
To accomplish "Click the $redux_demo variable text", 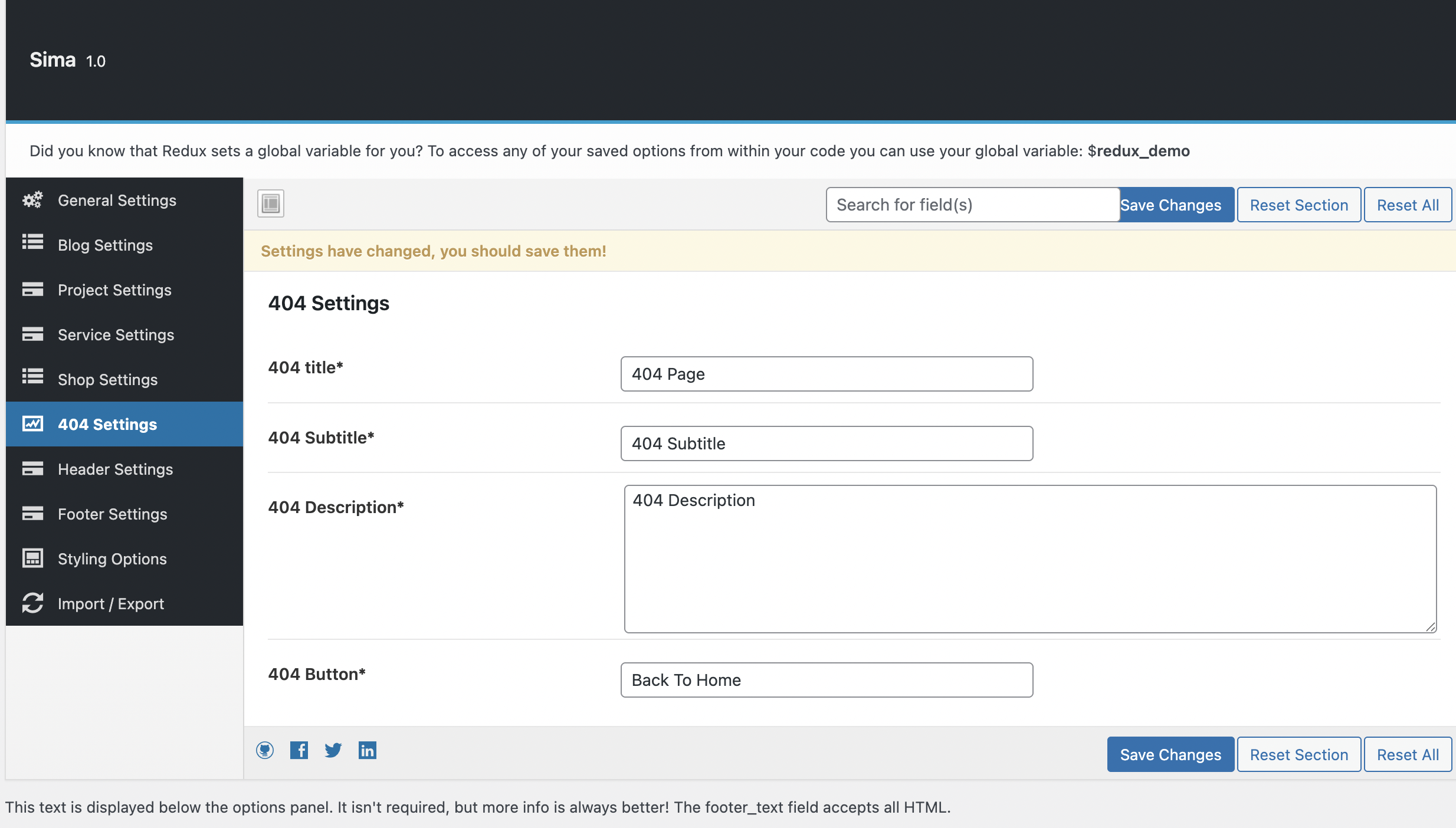I will tap(1139, 151).
